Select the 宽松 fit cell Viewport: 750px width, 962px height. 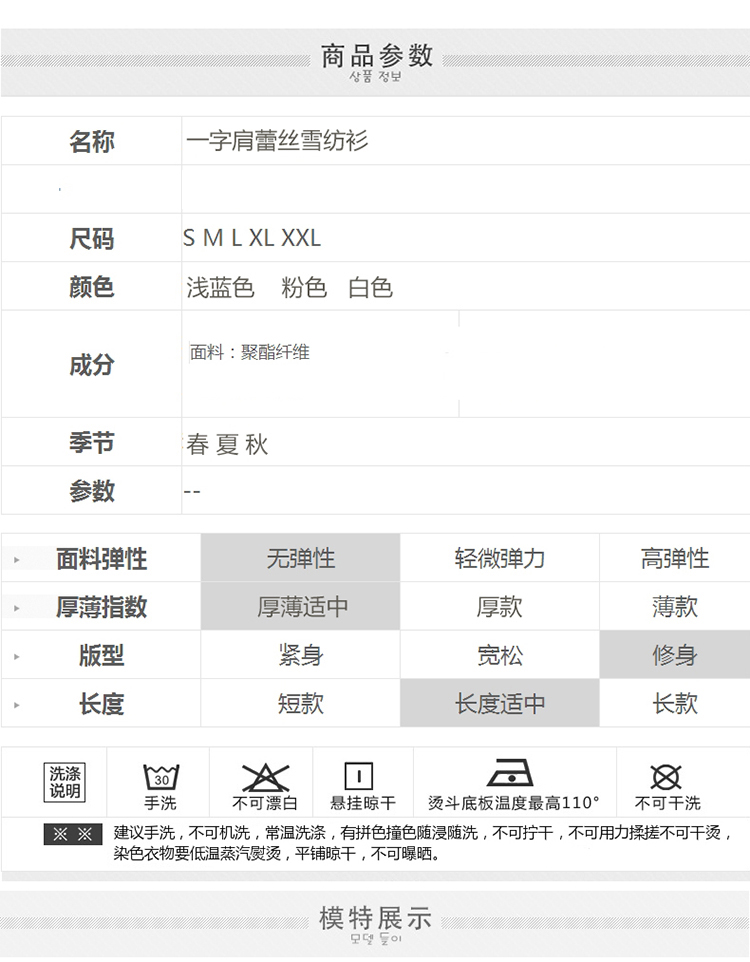(x=499, y=655)
